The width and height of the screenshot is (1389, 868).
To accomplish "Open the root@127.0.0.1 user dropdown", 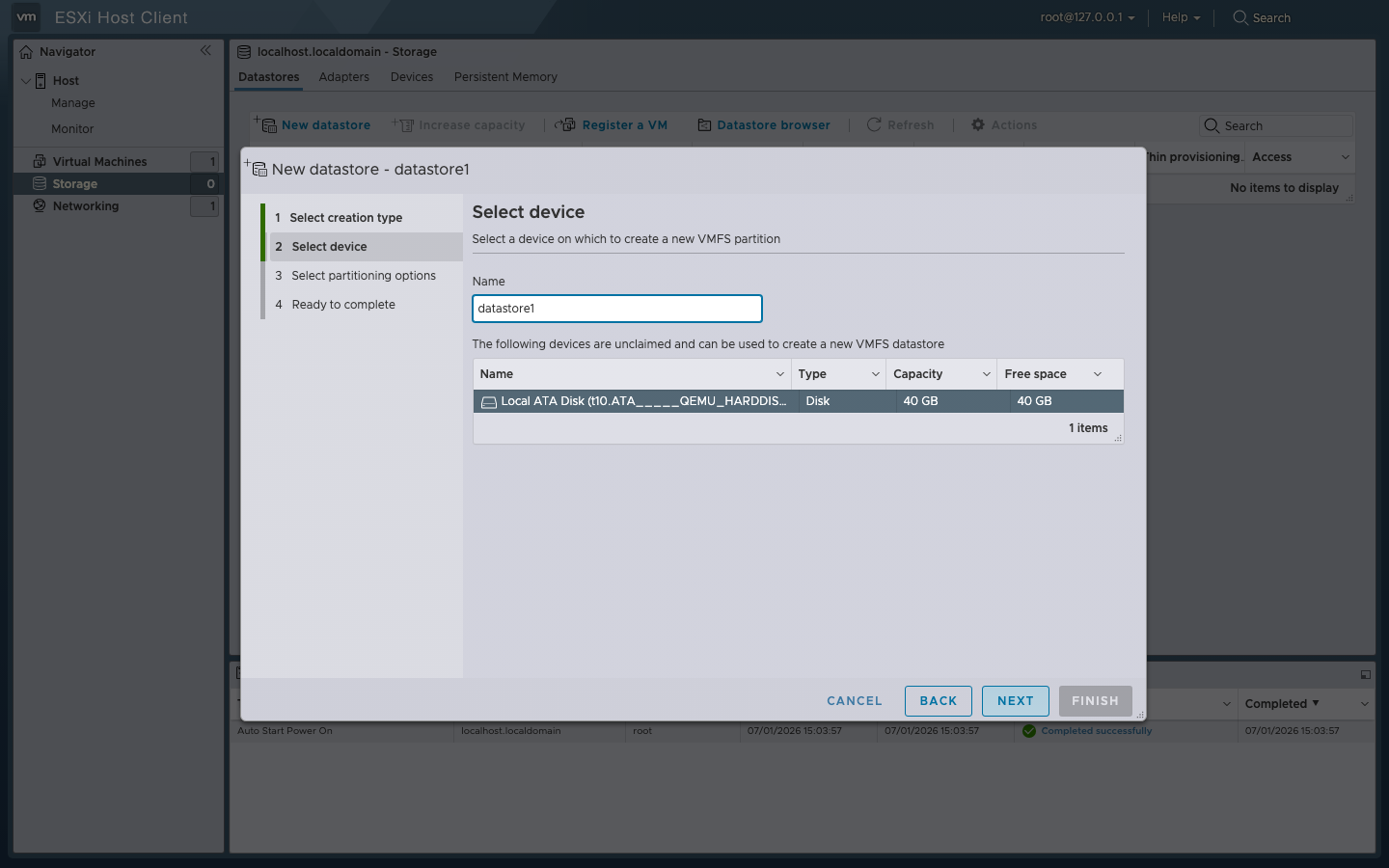I will click(1087, 17).
